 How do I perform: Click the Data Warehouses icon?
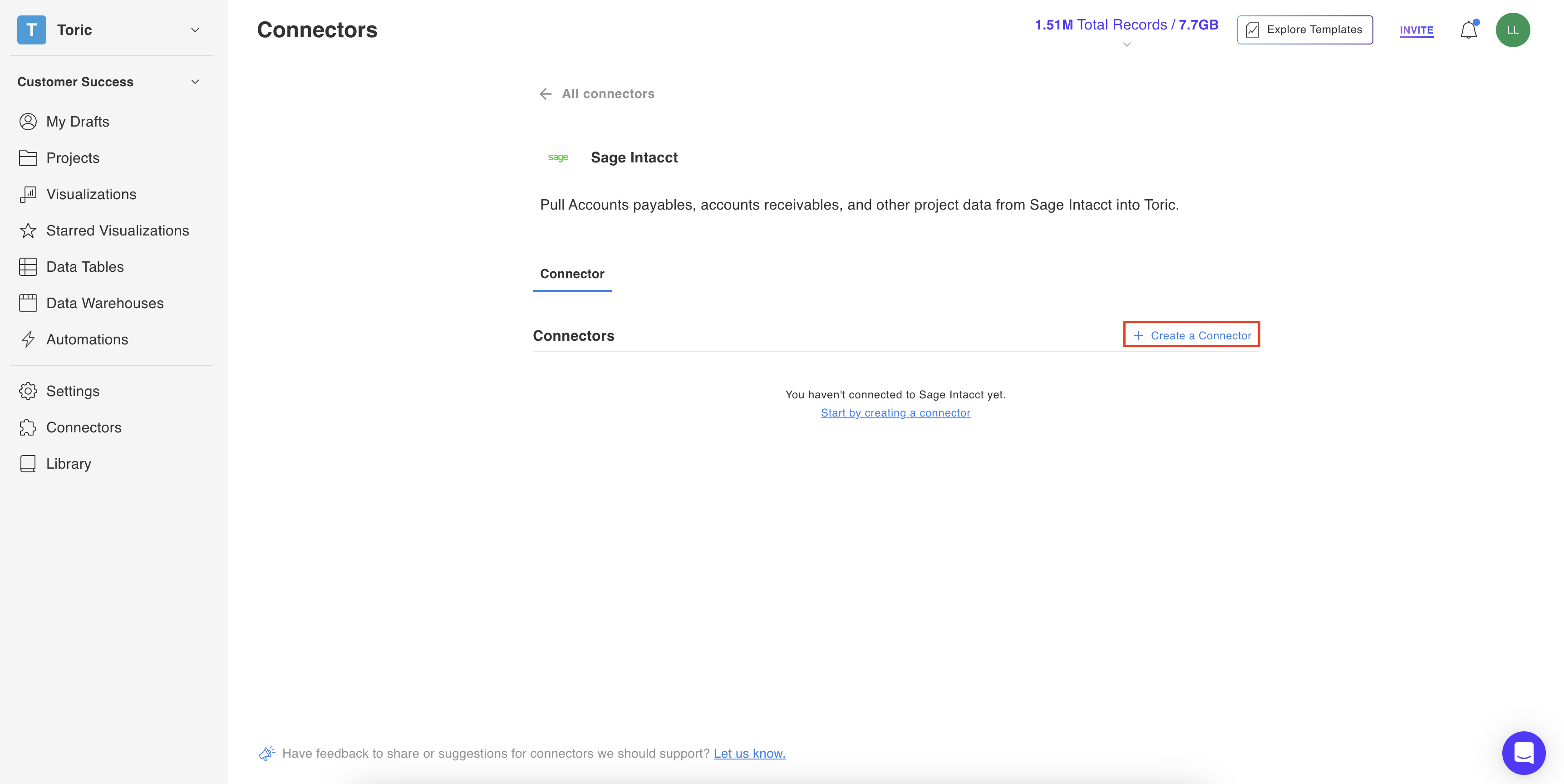pos(28,304)
